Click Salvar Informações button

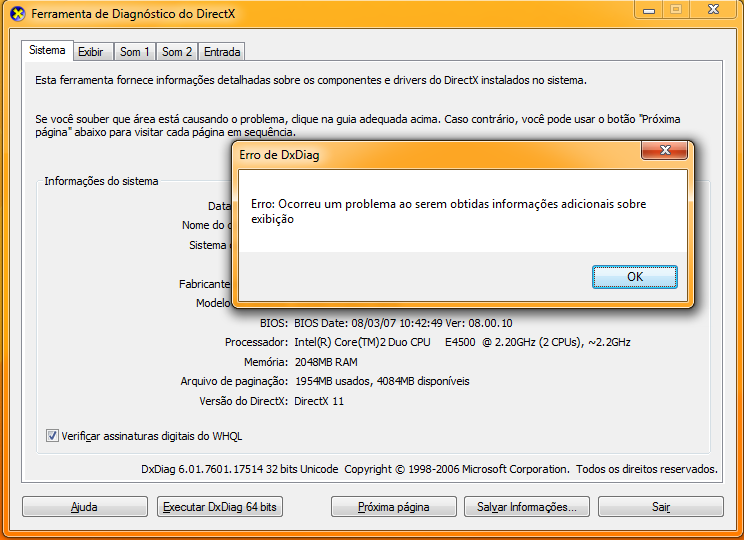(527, 507)
